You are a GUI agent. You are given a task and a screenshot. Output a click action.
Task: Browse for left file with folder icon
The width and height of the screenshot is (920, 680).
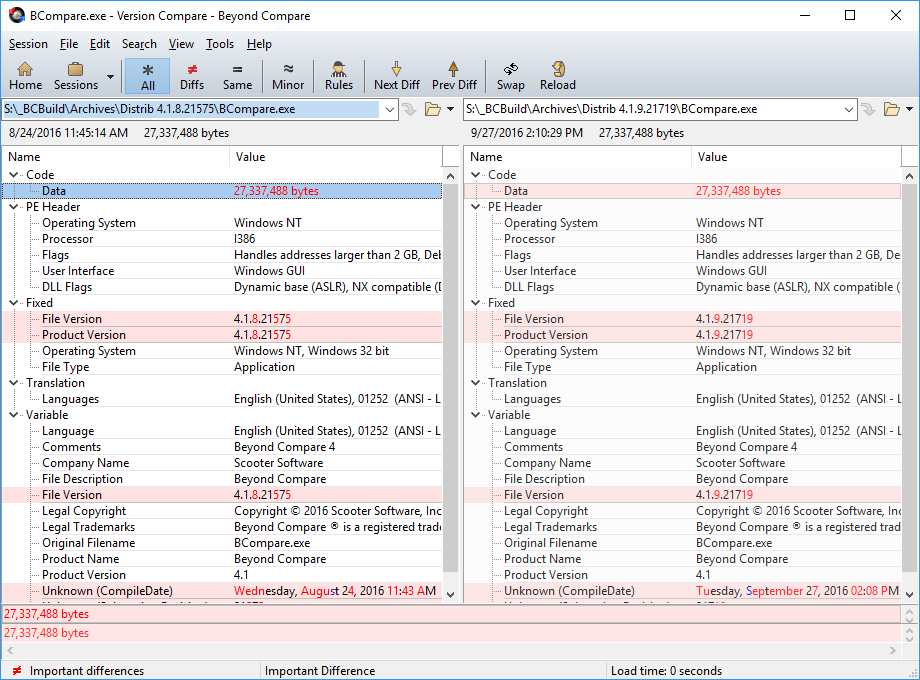[433, 109]
